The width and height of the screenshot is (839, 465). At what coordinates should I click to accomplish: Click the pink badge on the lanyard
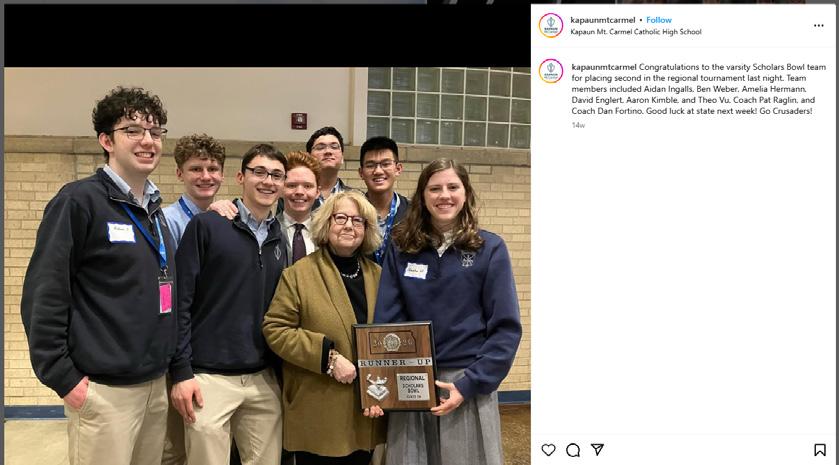pos(165,298)
